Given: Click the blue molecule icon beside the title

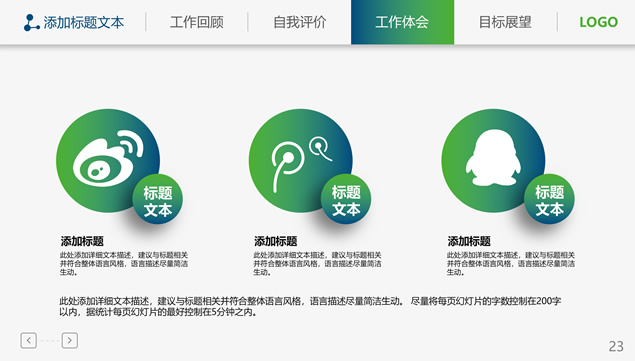Looking at the screenshot, I should click(31, 23).
